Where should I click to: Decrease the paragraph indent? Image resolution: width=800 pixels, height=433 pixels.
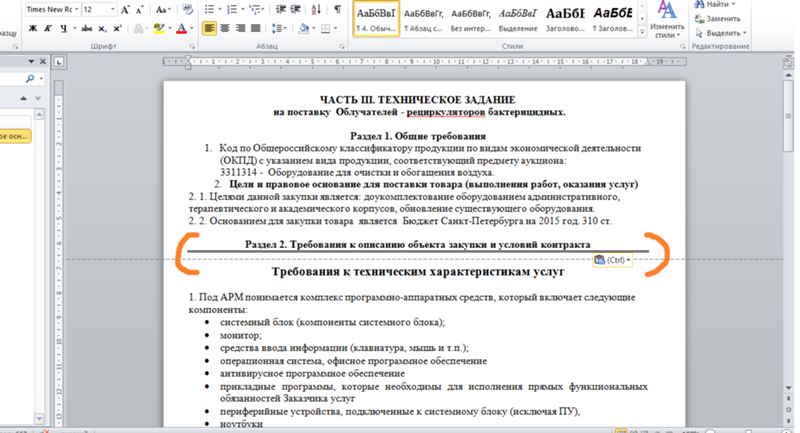(x=280, y=10)
